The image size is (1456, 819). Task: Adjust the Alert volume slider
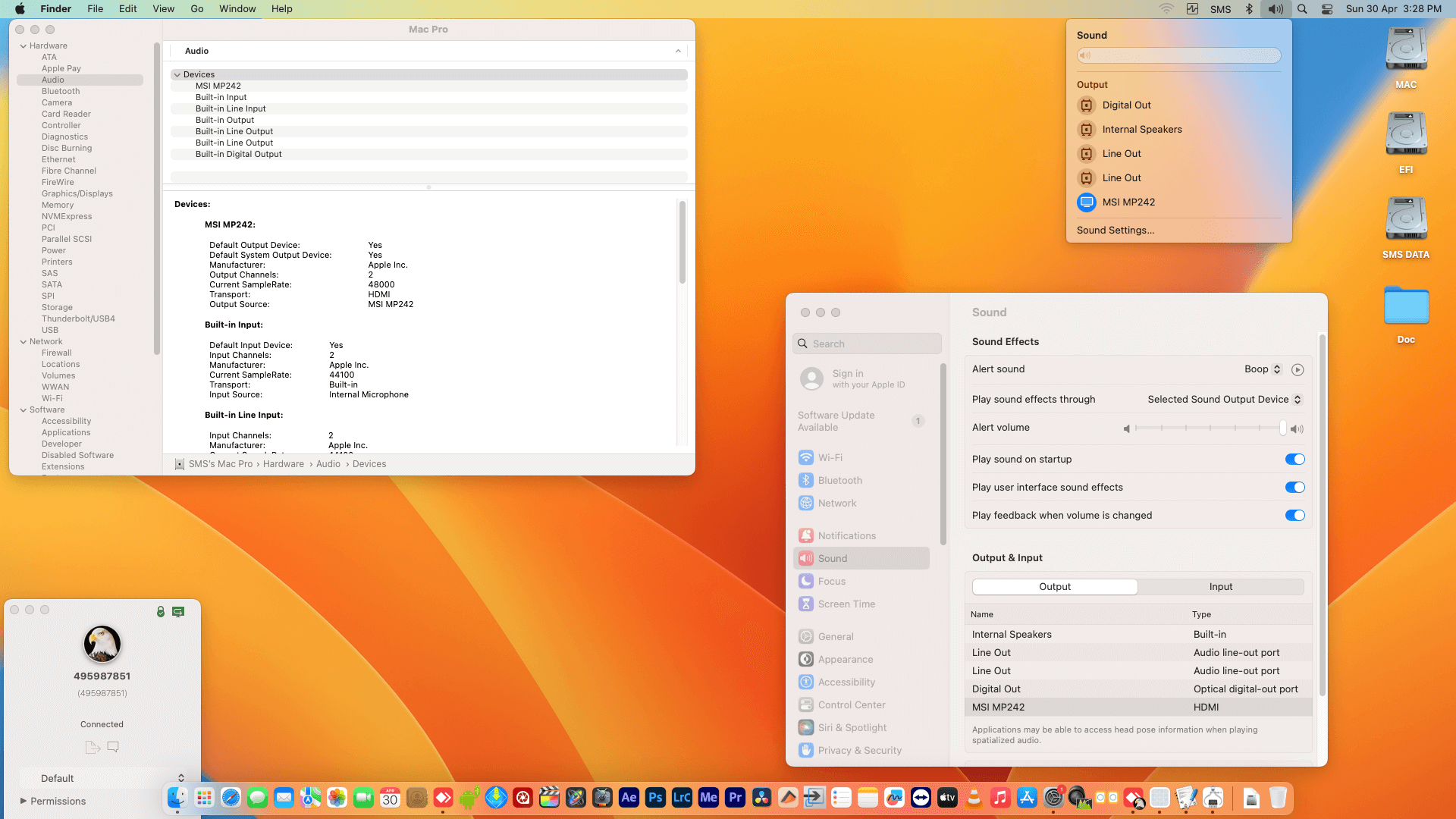pyautogui.click(x=1211, y=428)
